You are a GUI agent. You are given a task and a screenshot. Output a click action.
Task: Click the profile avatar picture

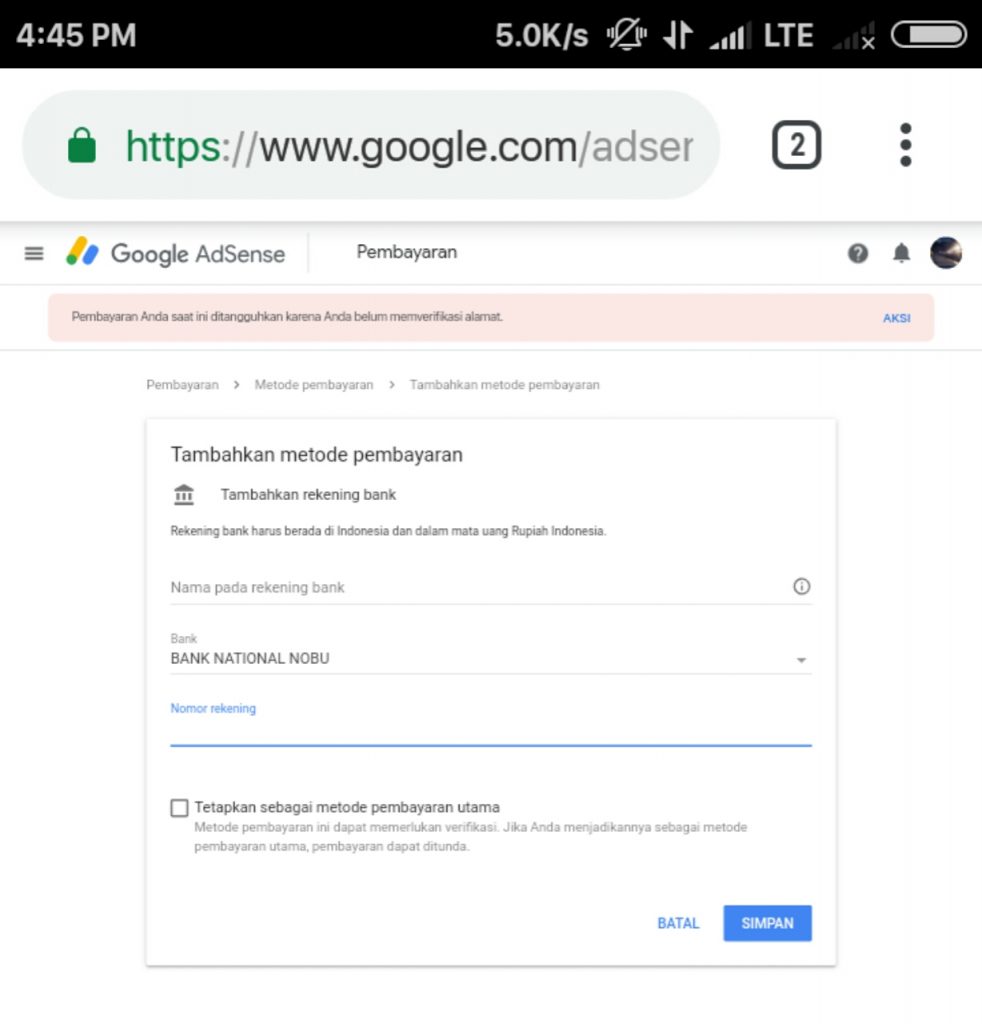pos(947,253)
